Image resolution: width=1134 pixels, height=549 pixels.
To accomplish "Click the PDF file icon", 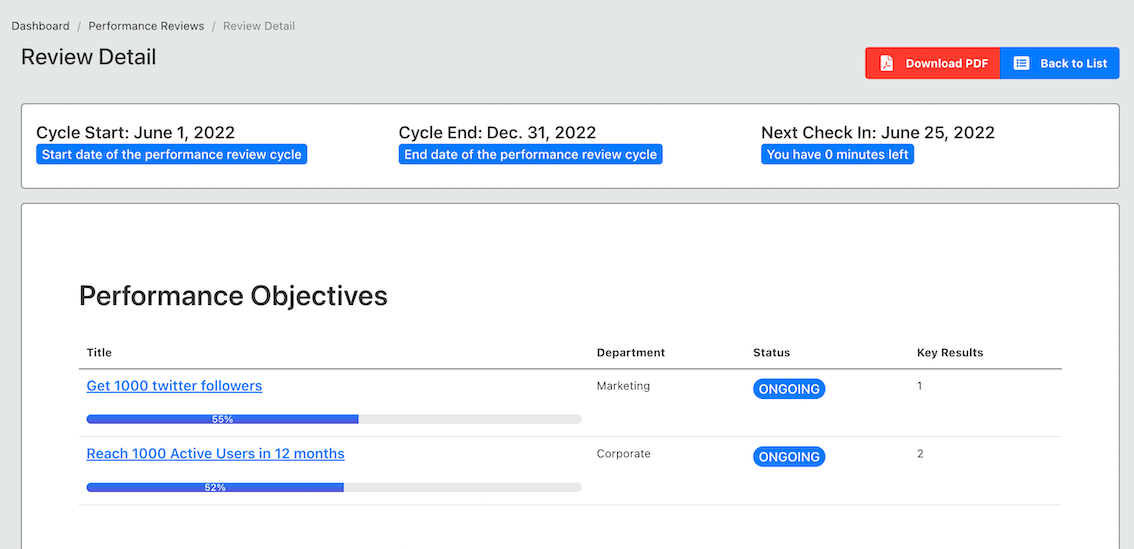I will (x=887, y=63).
